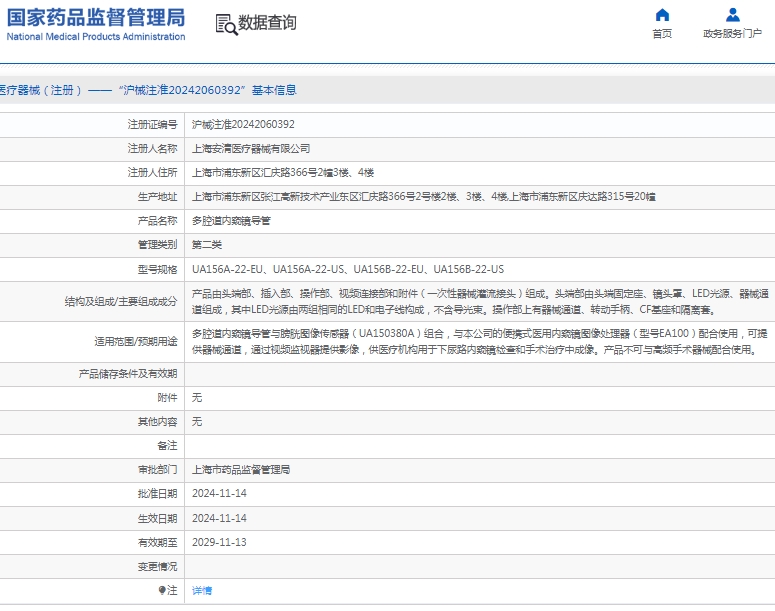Image resolution: width=775 pixels, height=611 pixels.
Task: Click the 首页 text label
Action: coord(662,34)
